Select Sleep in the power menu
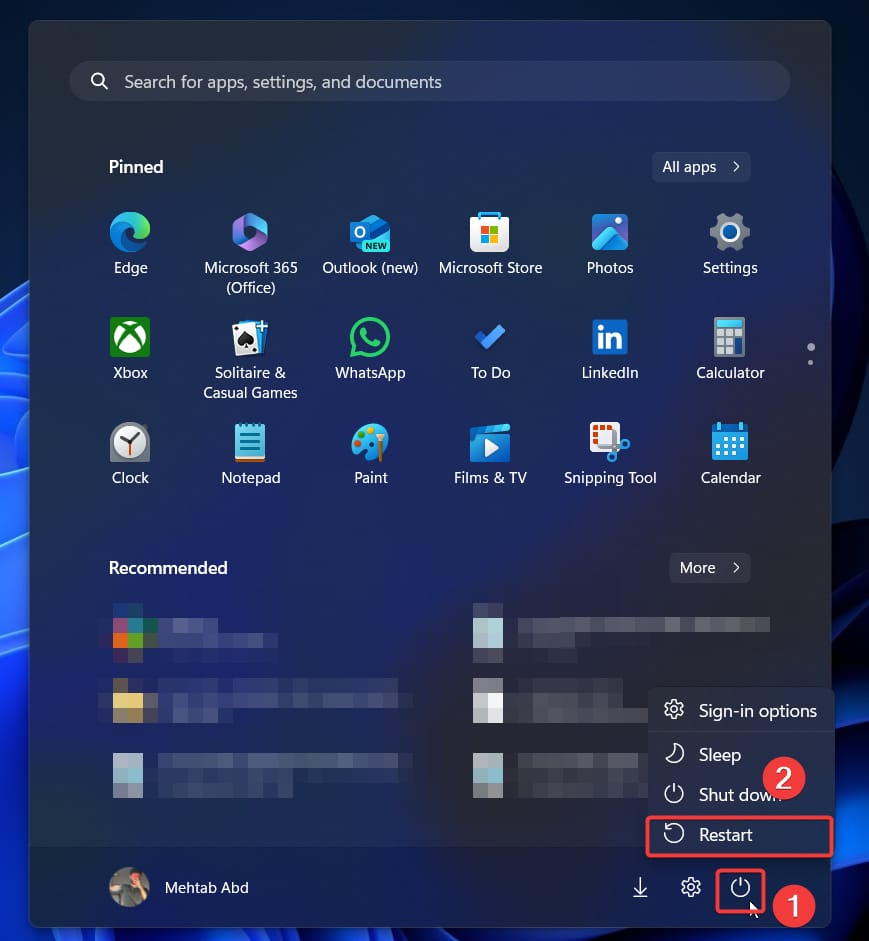The image size is (869, 941). pyautogui.click(x=741, y=754)
